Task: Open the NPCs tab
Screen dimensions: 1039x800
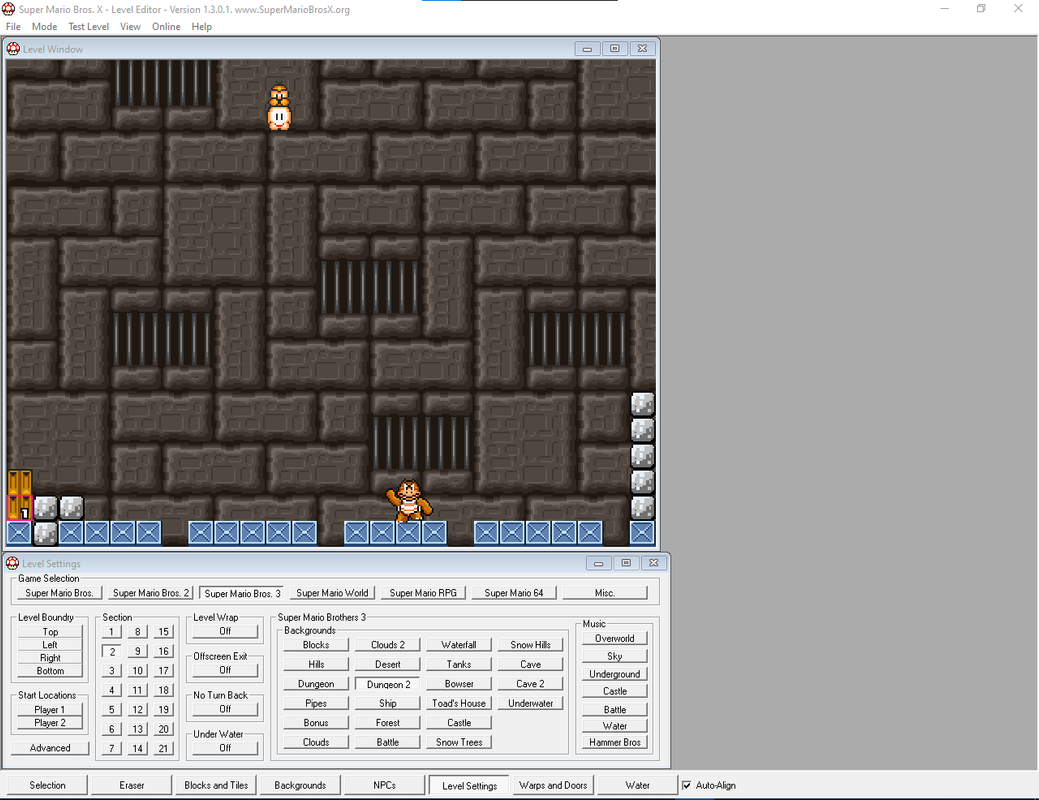Action: tap(384, 785)
